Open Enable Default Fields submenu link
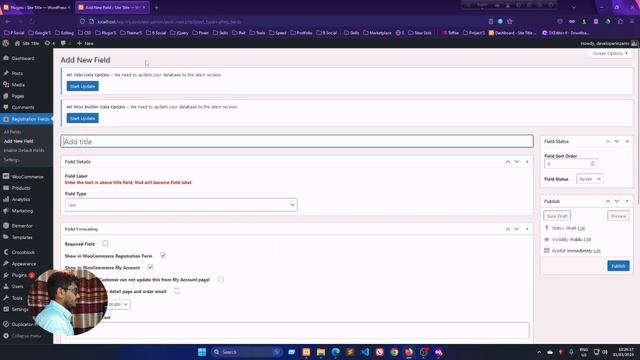 24,150
